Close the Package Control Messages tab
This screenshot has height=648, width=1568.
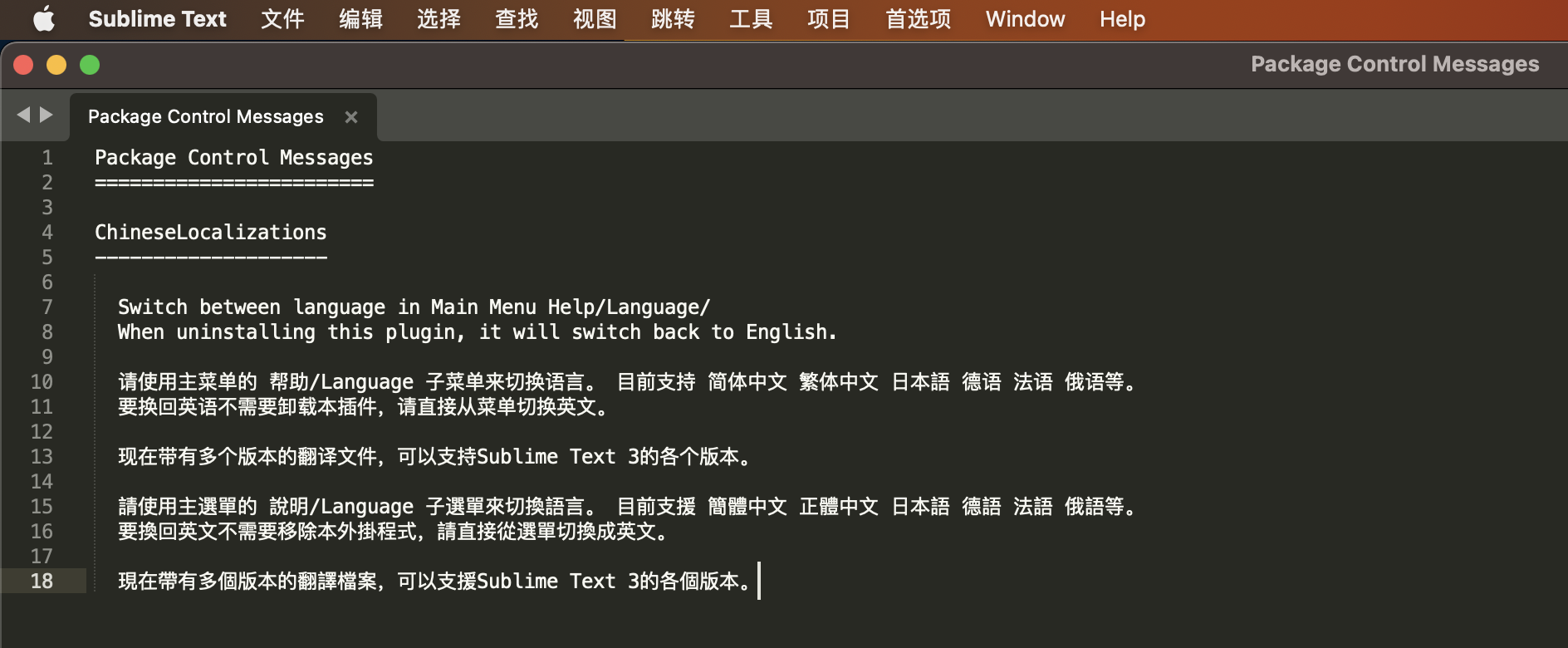tap(351, 117)
